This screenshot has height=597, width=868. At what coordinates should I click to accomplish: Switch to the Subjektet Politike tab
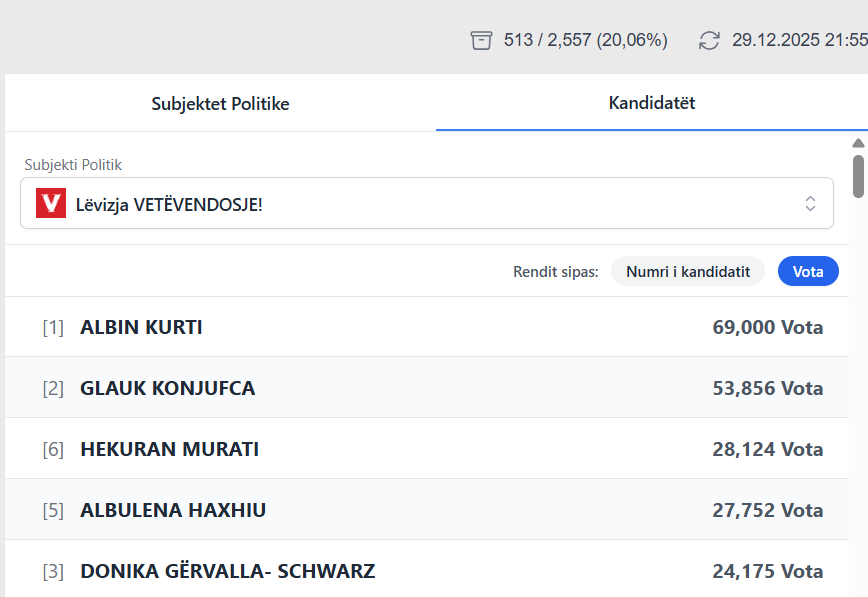220,103
